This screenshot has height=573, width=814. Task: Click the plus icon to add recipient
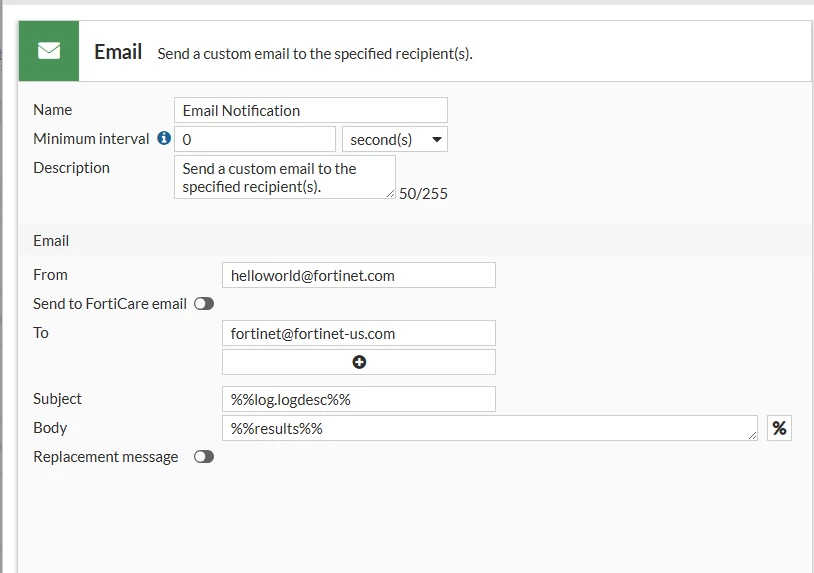359,362
